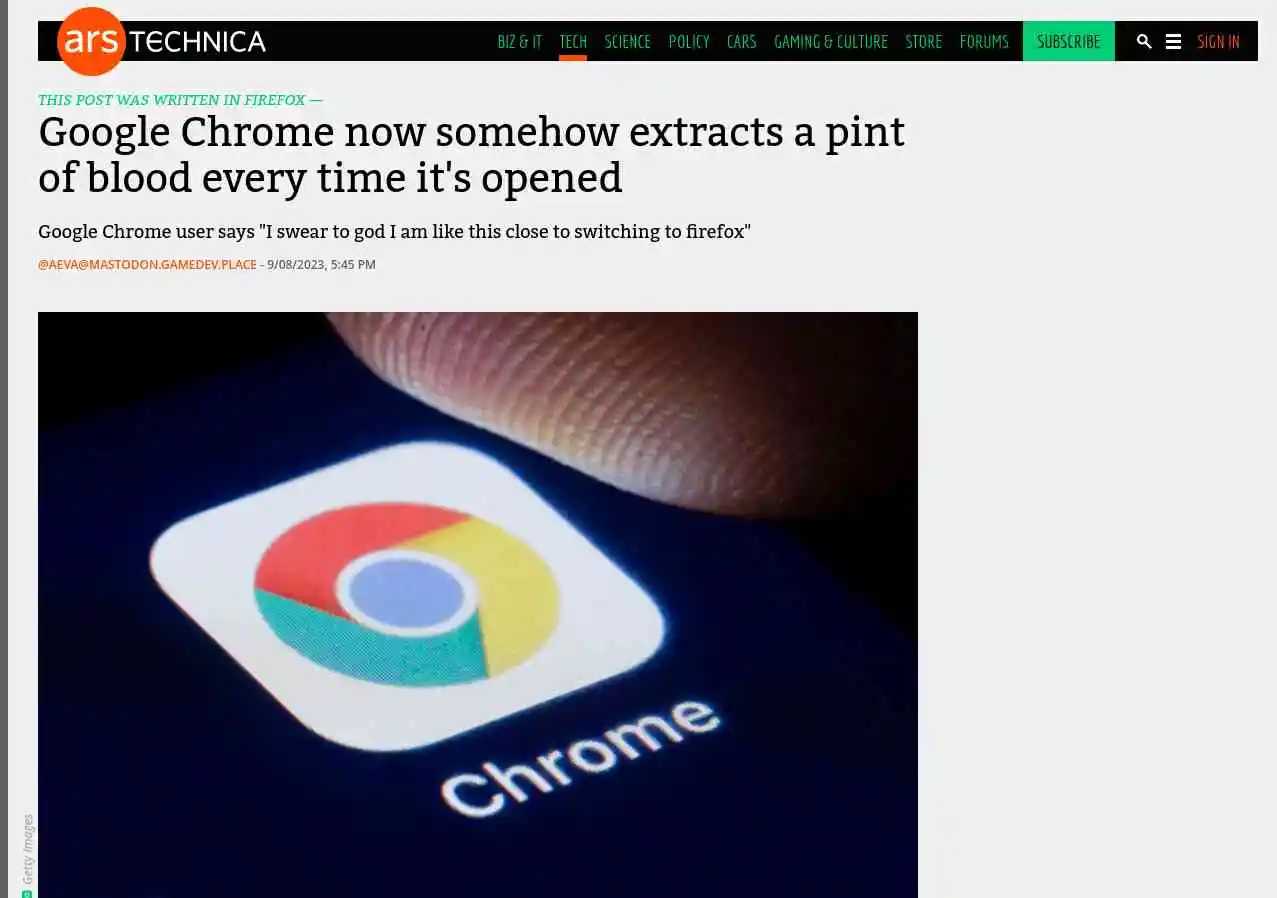Open the search magnifier icon
This screenshot has width=1277, height=898.
tap(1144, 41)
